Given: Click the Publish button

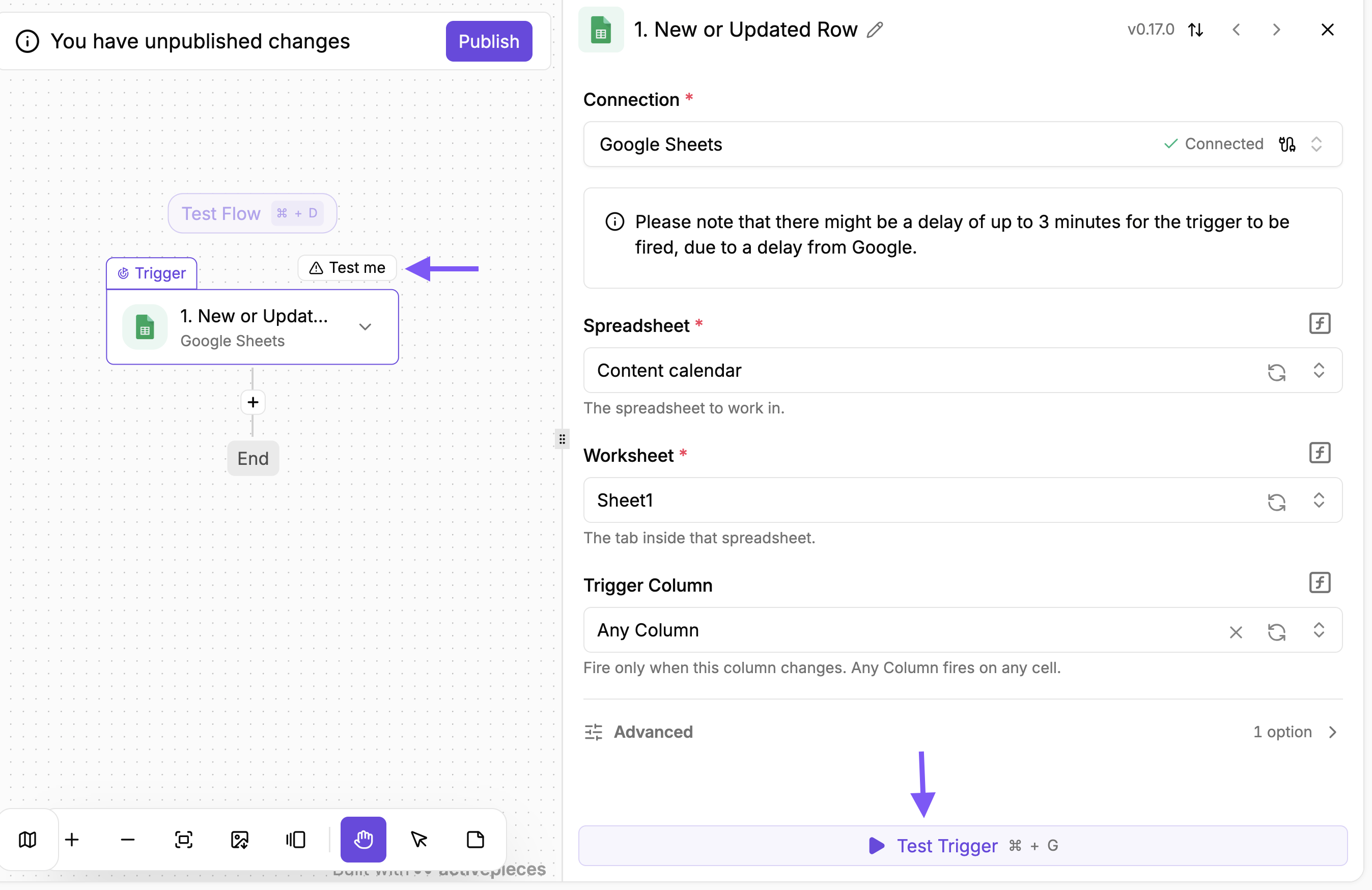Looking at the screenshot, I should [x=488, y=41].
